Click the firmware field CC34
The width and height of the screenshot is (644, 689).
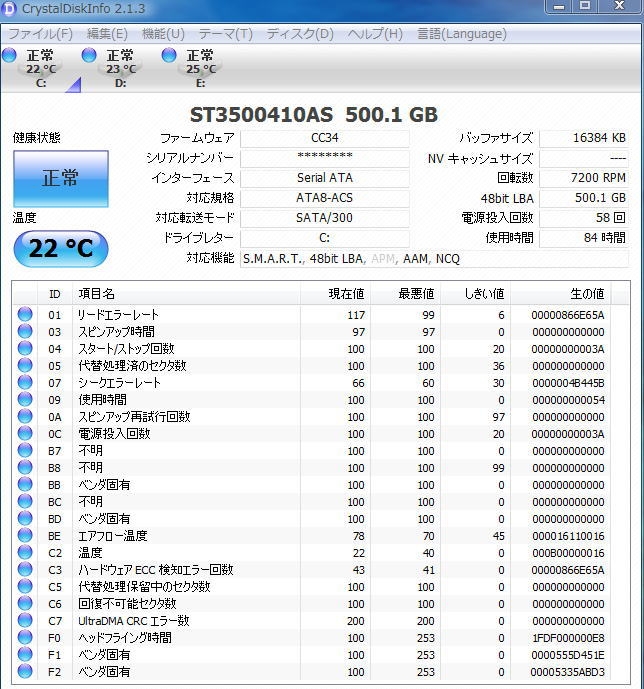[325, 138]
